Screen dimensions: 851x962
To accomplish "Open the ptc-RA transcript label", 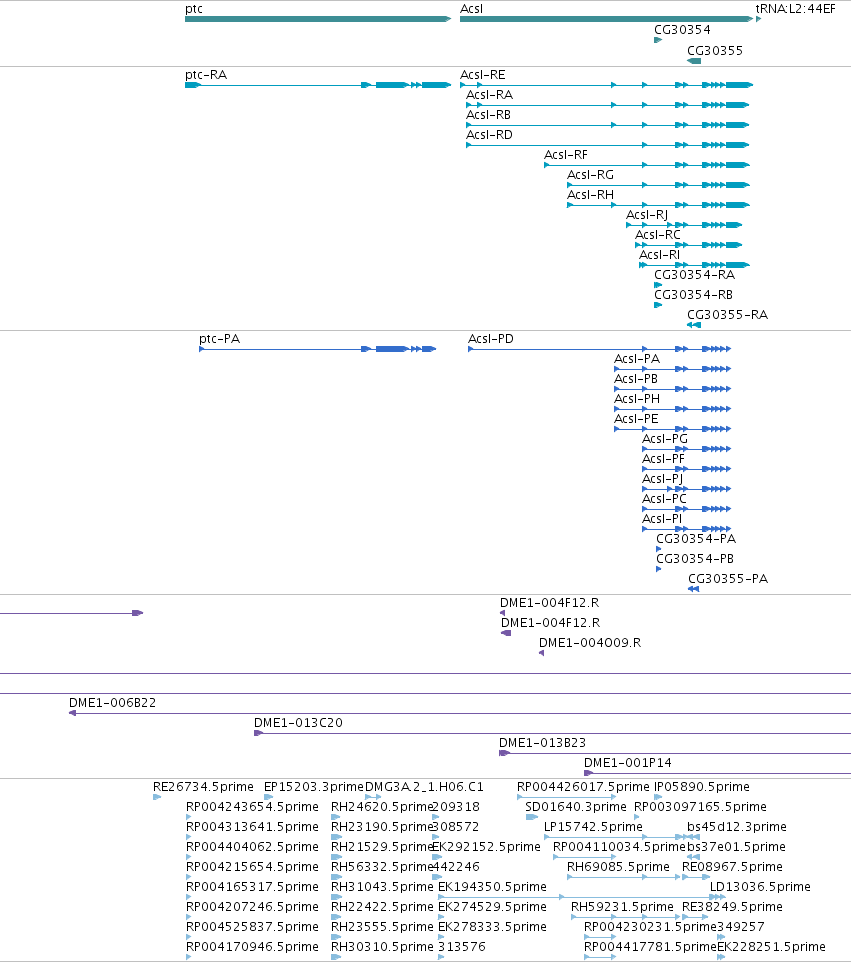I will pos(206,75).
